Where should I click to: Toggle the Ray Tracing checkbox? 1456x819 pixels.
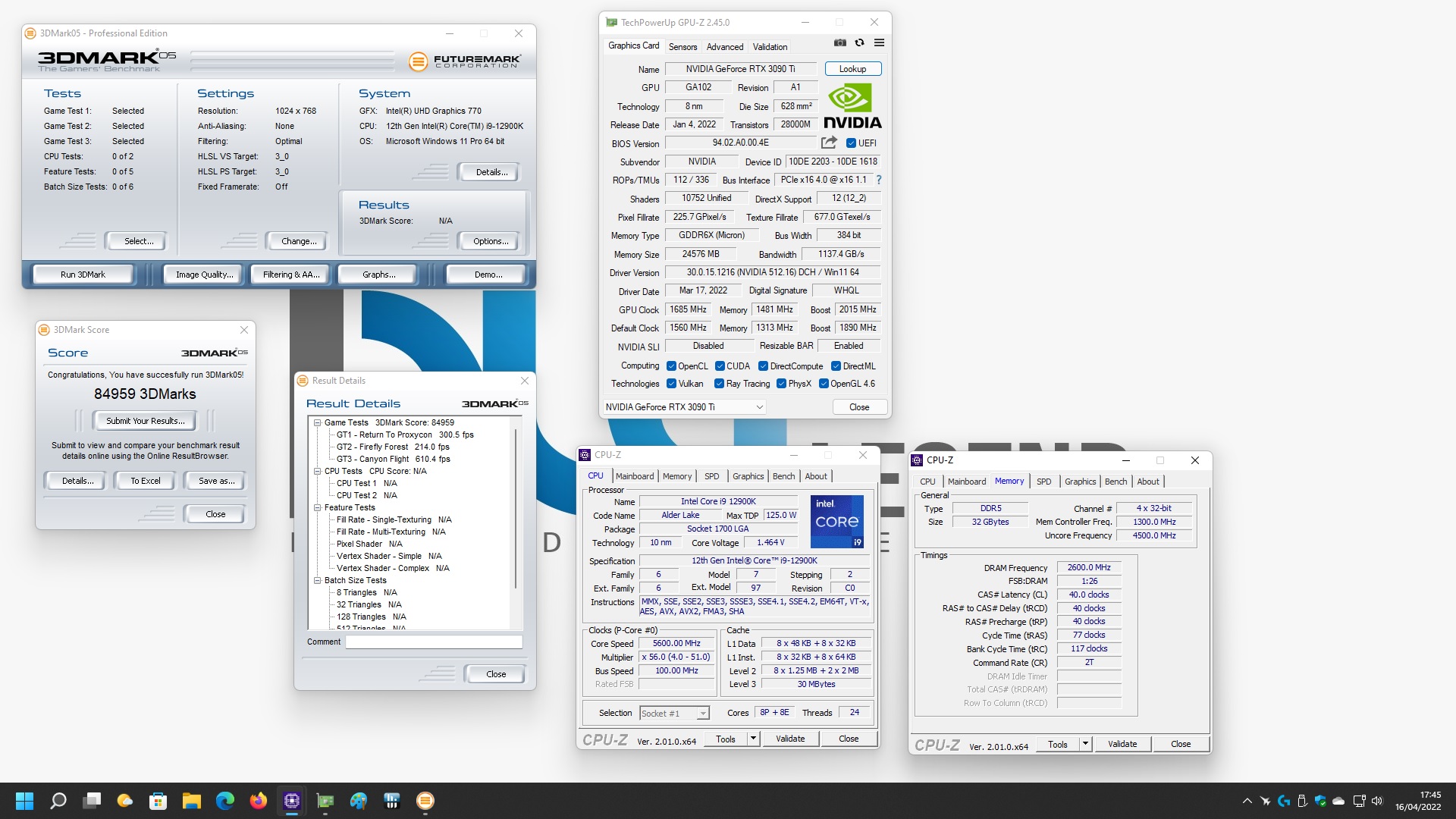pyautogui.click(x=719, y=384)
